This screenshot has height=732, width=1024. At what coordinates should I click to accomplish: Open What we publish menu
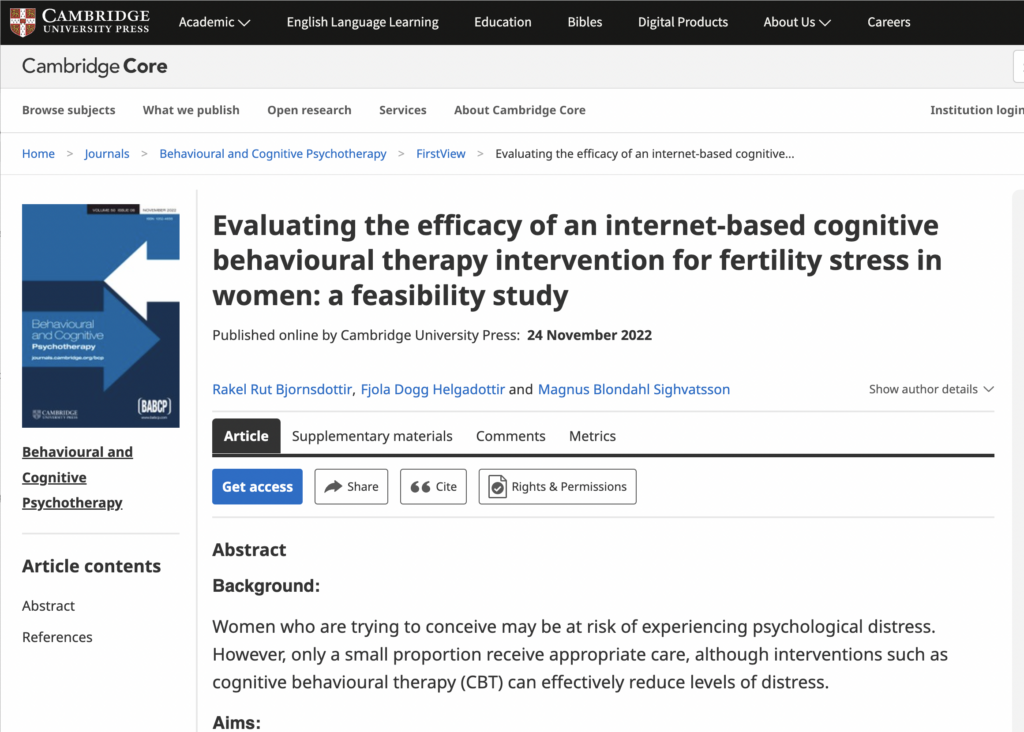(191, 110)
